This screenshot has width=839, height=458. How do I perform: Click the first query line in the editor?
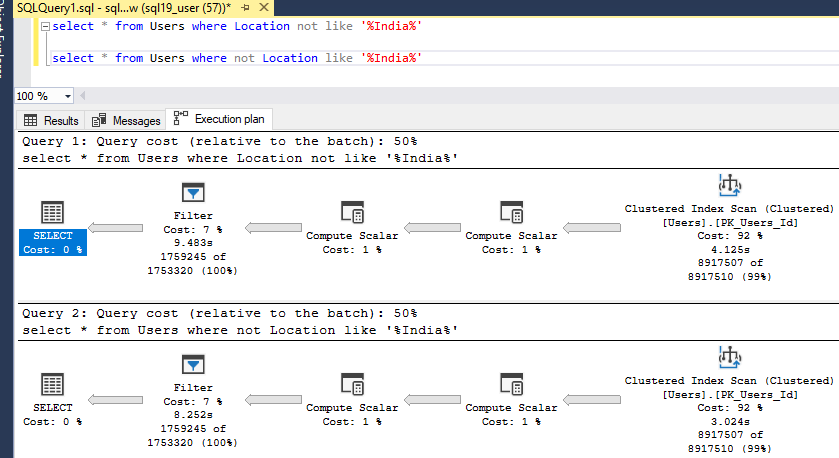[236, 26]
